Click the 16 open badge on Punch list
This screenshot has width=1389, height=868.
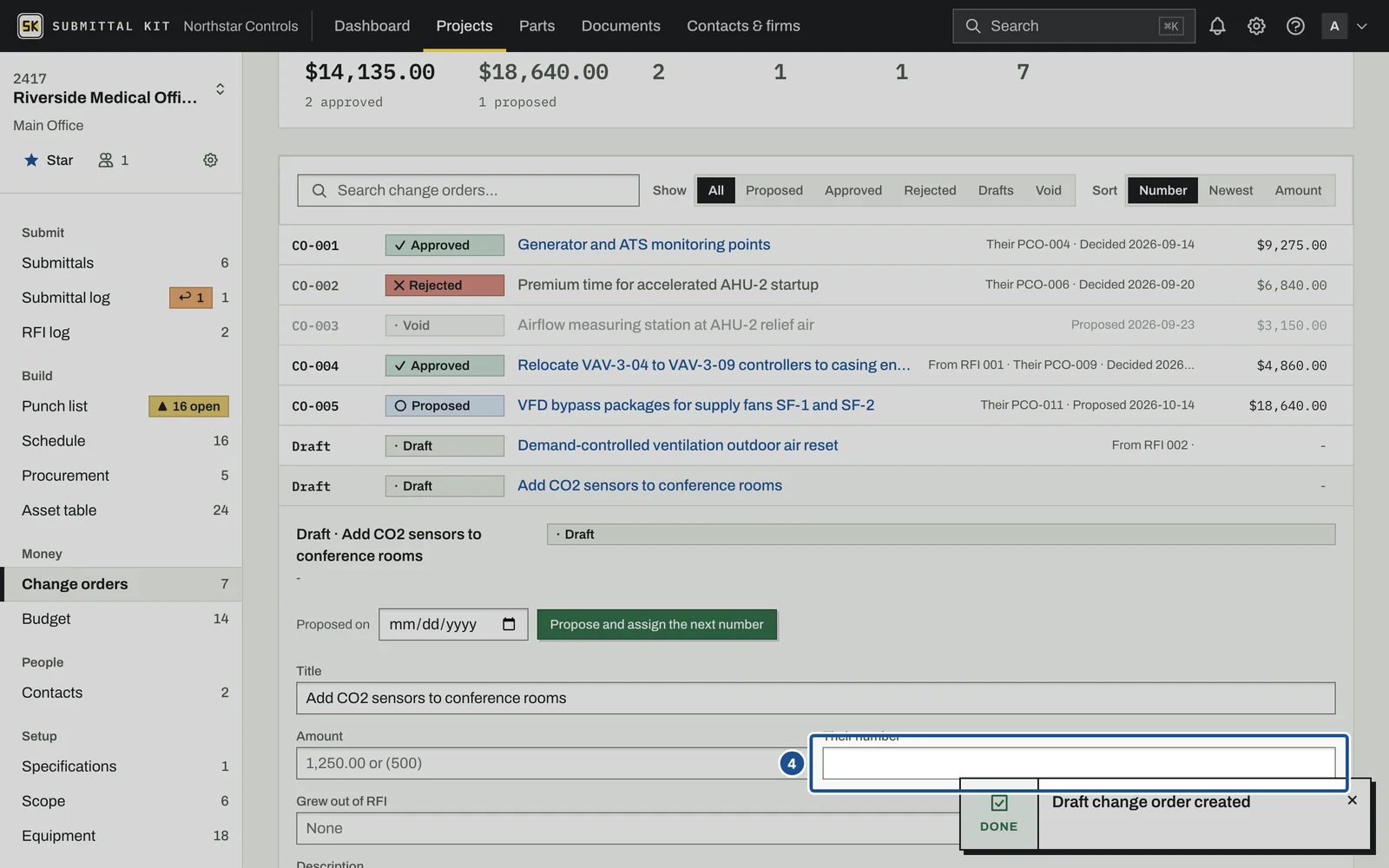pyautogui.click(x=188, y=406)
